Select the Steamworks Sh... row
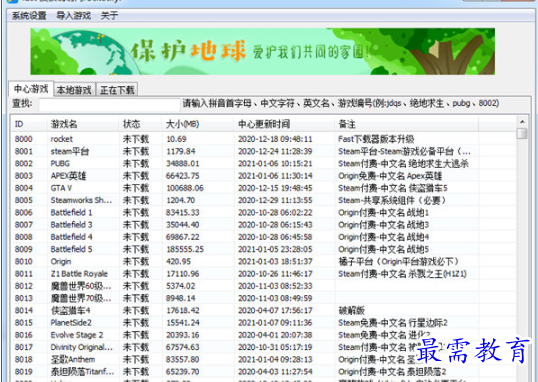 [264, 200]
